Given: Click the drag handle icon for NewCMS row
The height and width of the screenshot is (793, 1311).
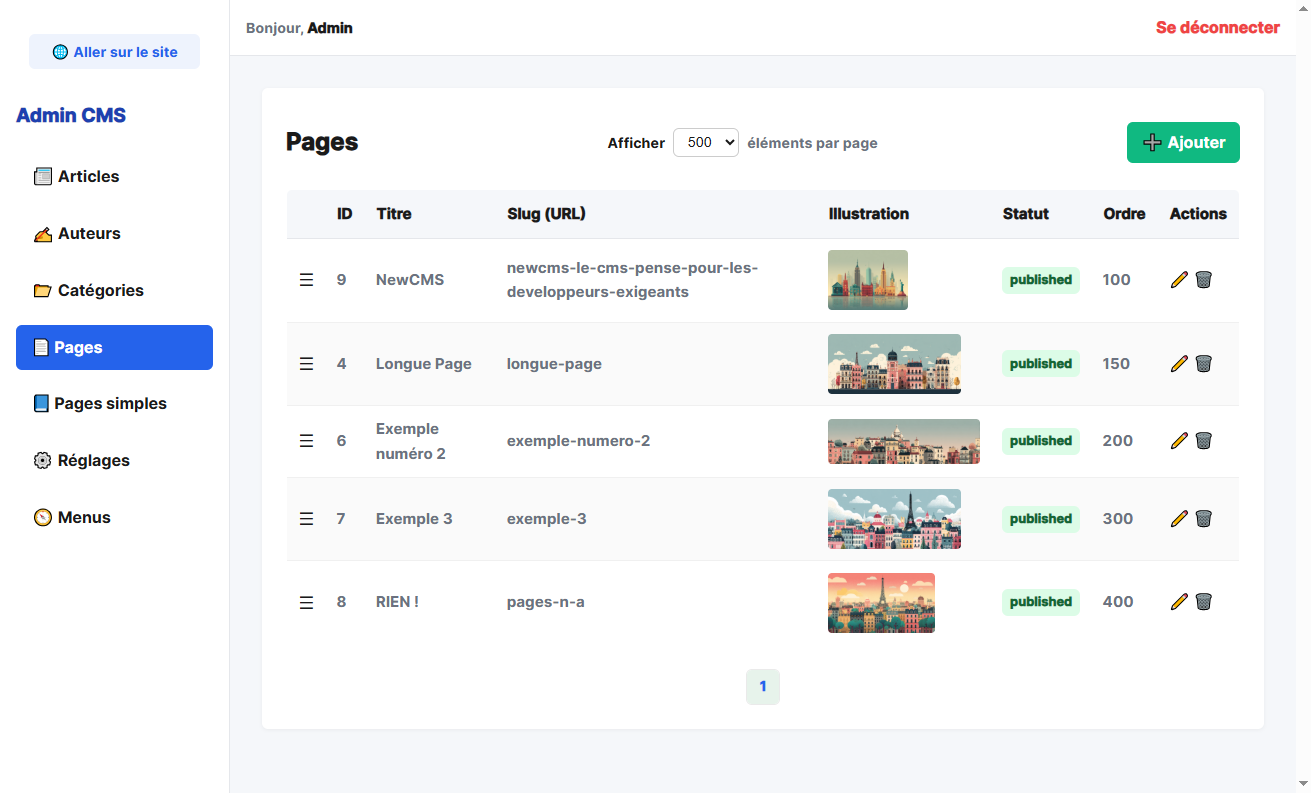Looking at the screenshot, I should [x=306, y=280].
